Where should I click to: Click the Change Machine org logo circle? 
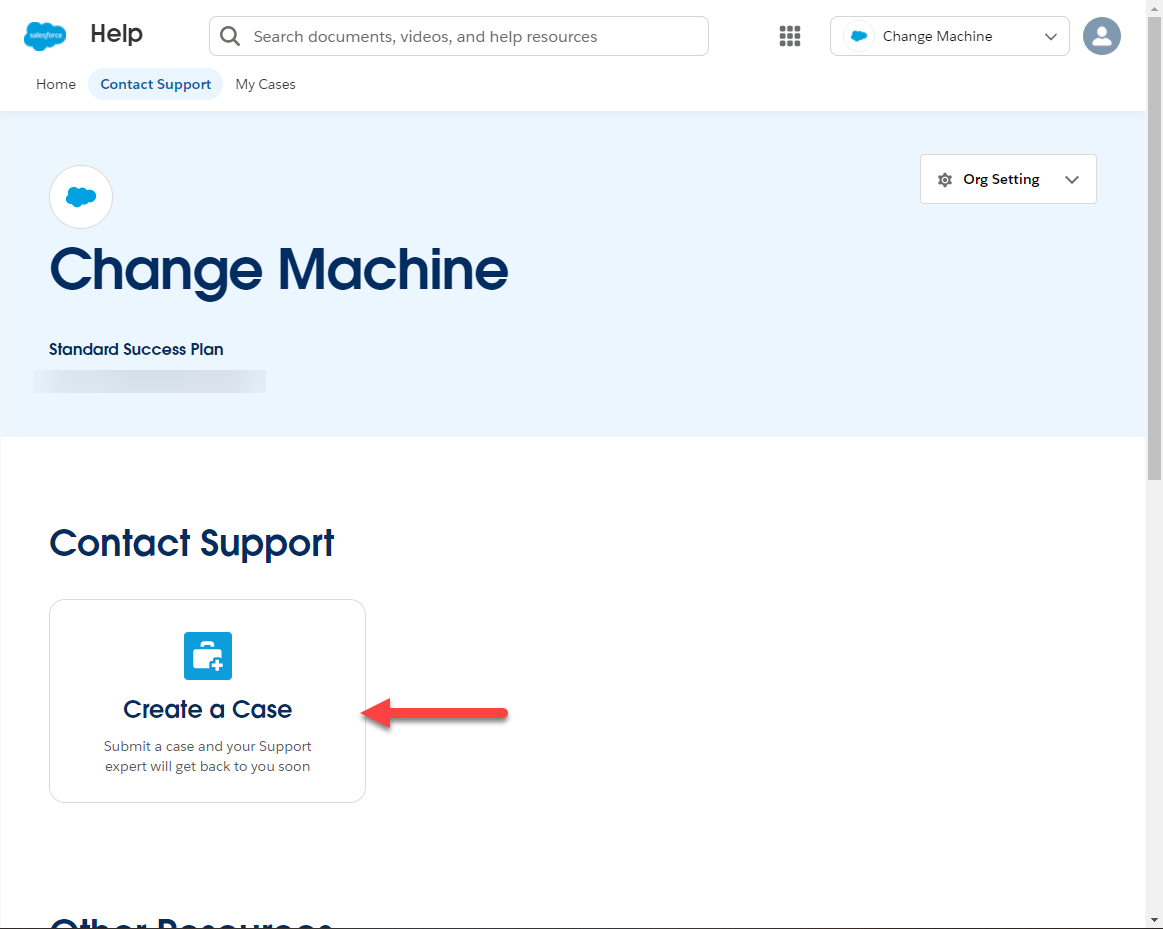pos(81,196)
